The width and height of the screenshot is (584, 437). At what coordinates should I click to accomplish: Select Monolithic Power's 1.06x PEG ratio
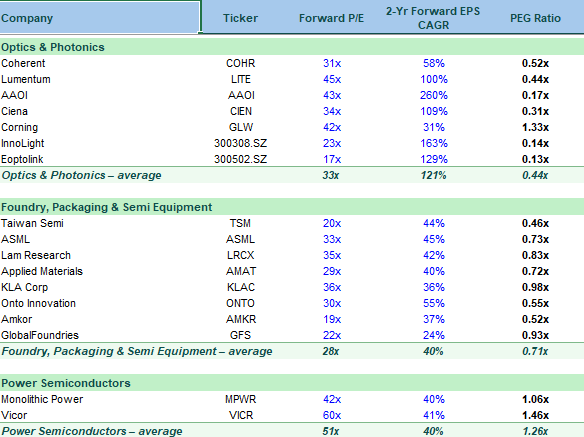tap(535, 399)
